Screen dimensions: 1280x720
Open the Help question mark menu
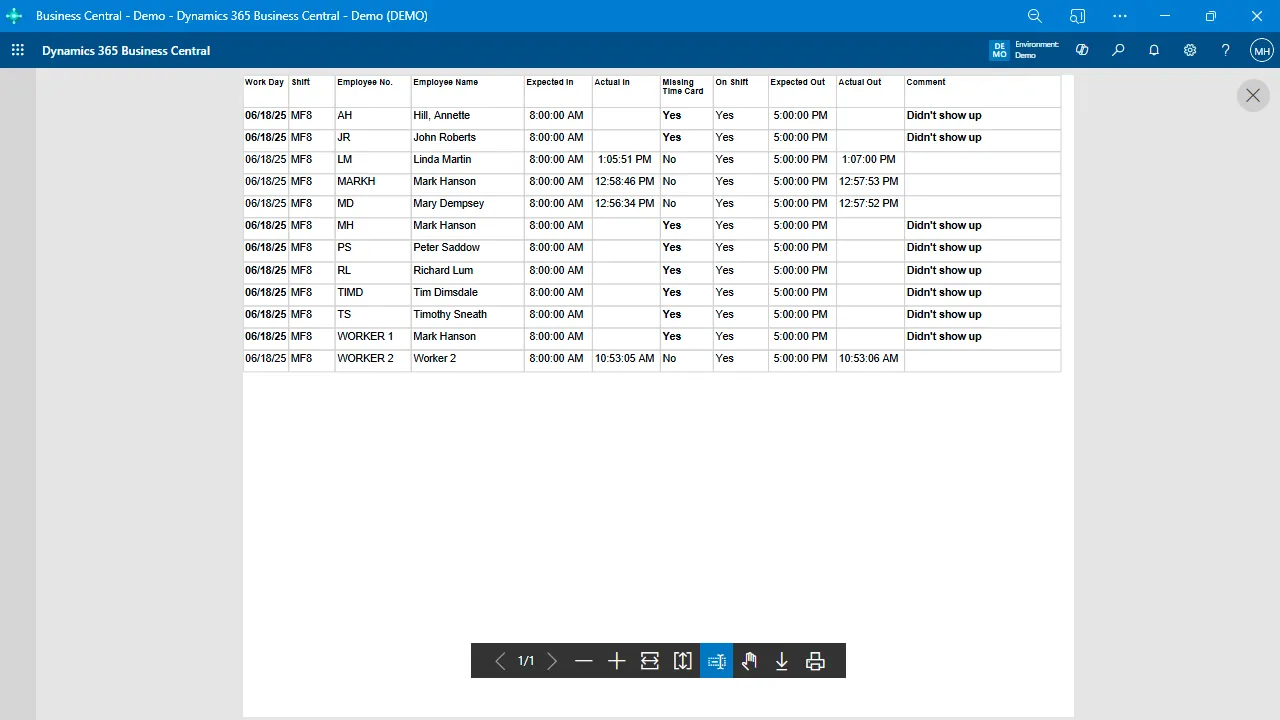coord(1226,50)
